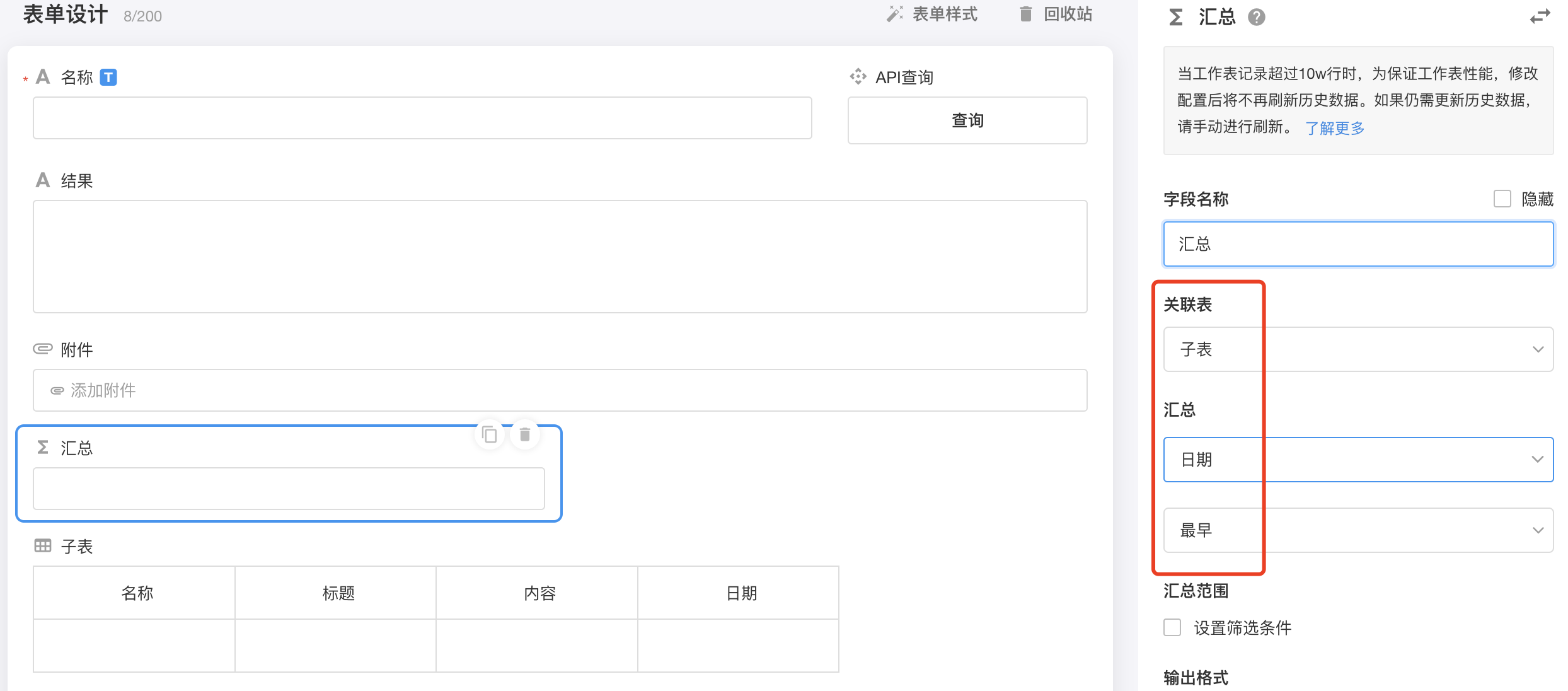Click the 字段名称 input containing 汇总
Screen dimensions: 1568x691
1358,244
